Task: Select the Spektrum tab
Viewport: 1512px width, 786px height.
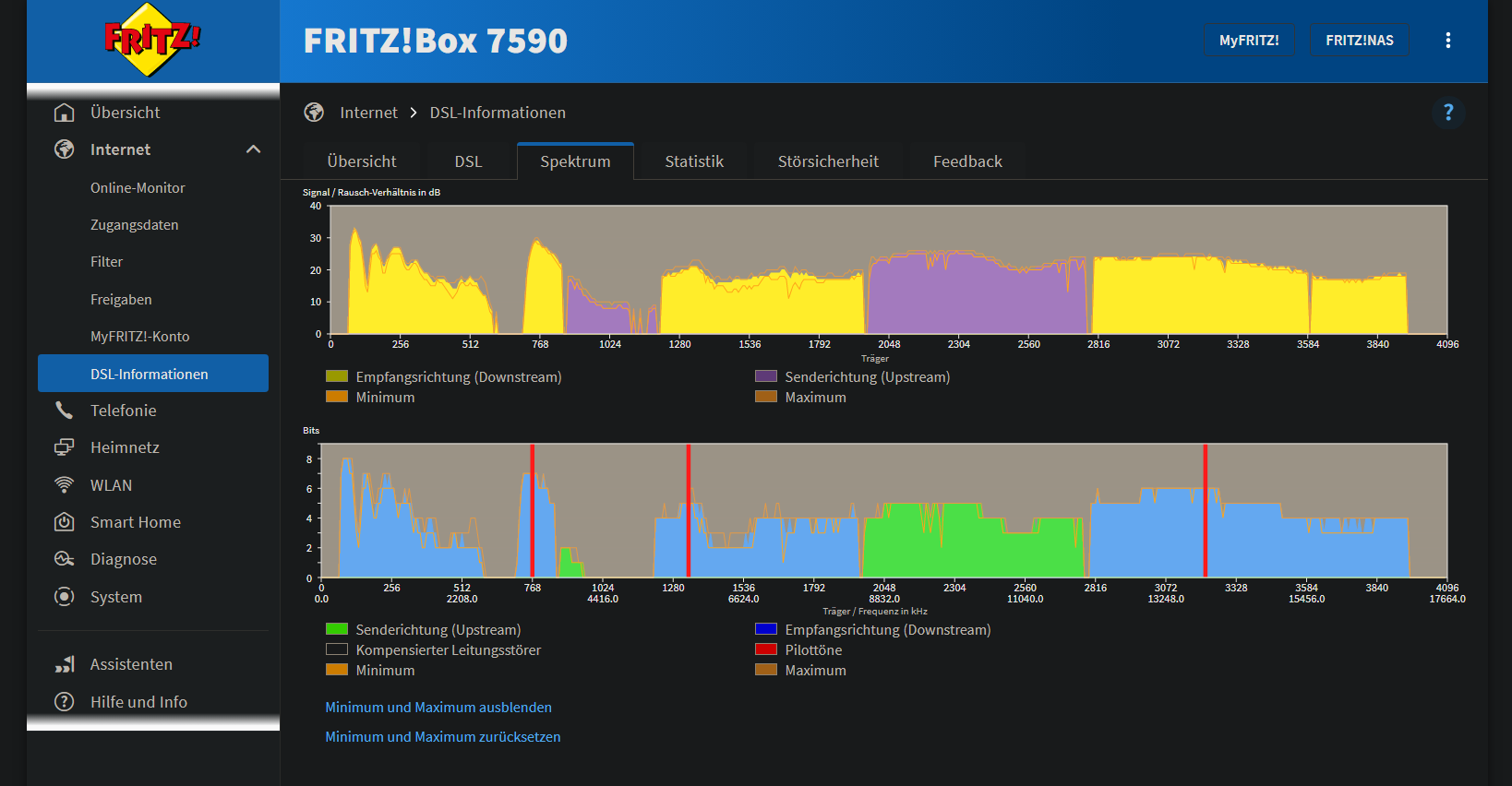Action: (575, 161)
